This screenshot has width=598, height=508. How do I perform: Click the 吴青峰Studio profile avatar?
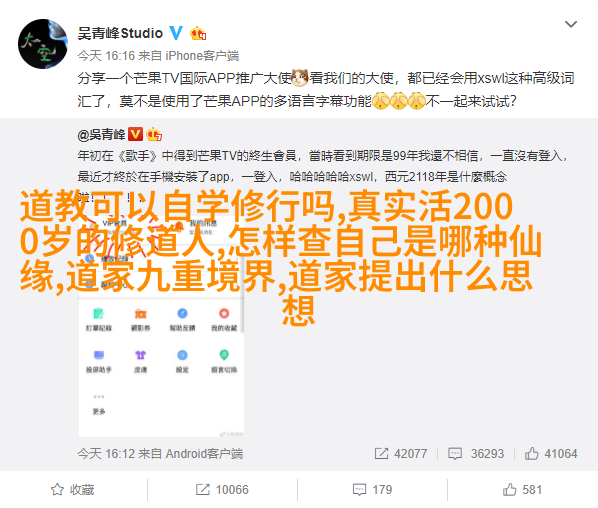[43, 44]
